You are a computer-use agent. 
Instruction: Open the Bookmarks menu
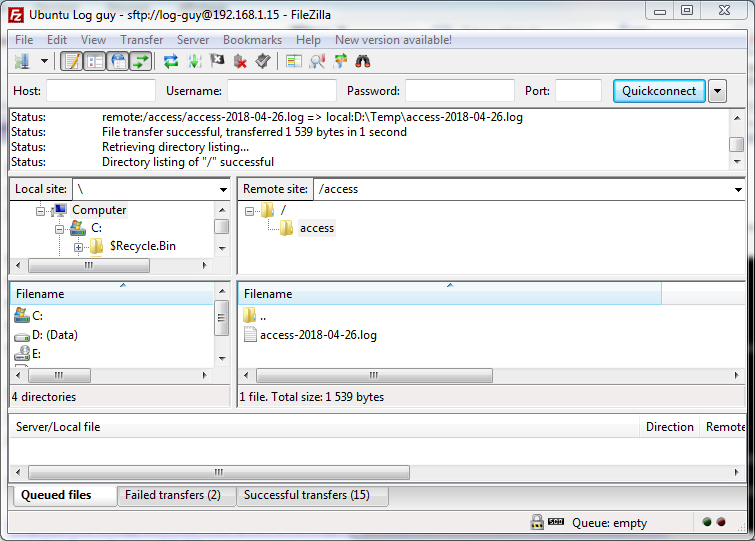point(252,40)
